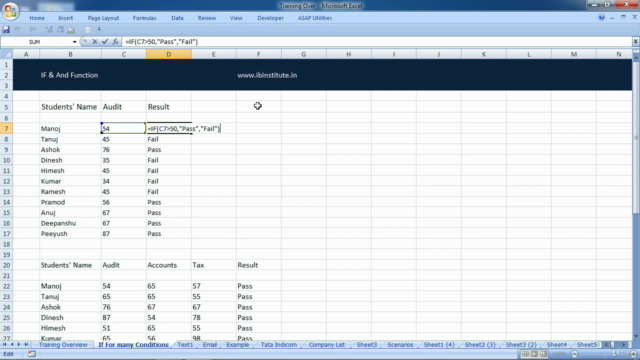Expand the formula bar
This screenshot has height=360, width=640.
click(x=636, y=42)
